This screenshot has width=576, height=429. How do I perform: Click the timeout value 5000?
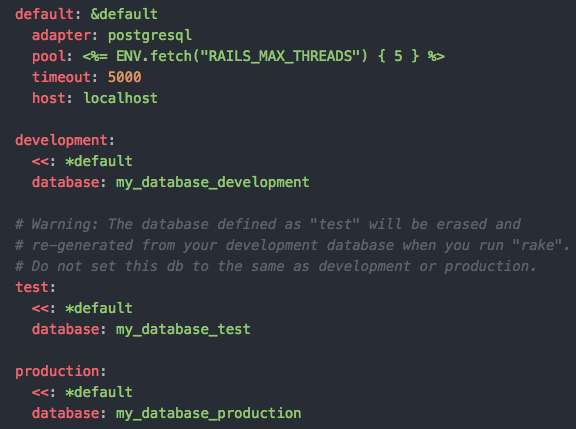[x=125, y=77]
